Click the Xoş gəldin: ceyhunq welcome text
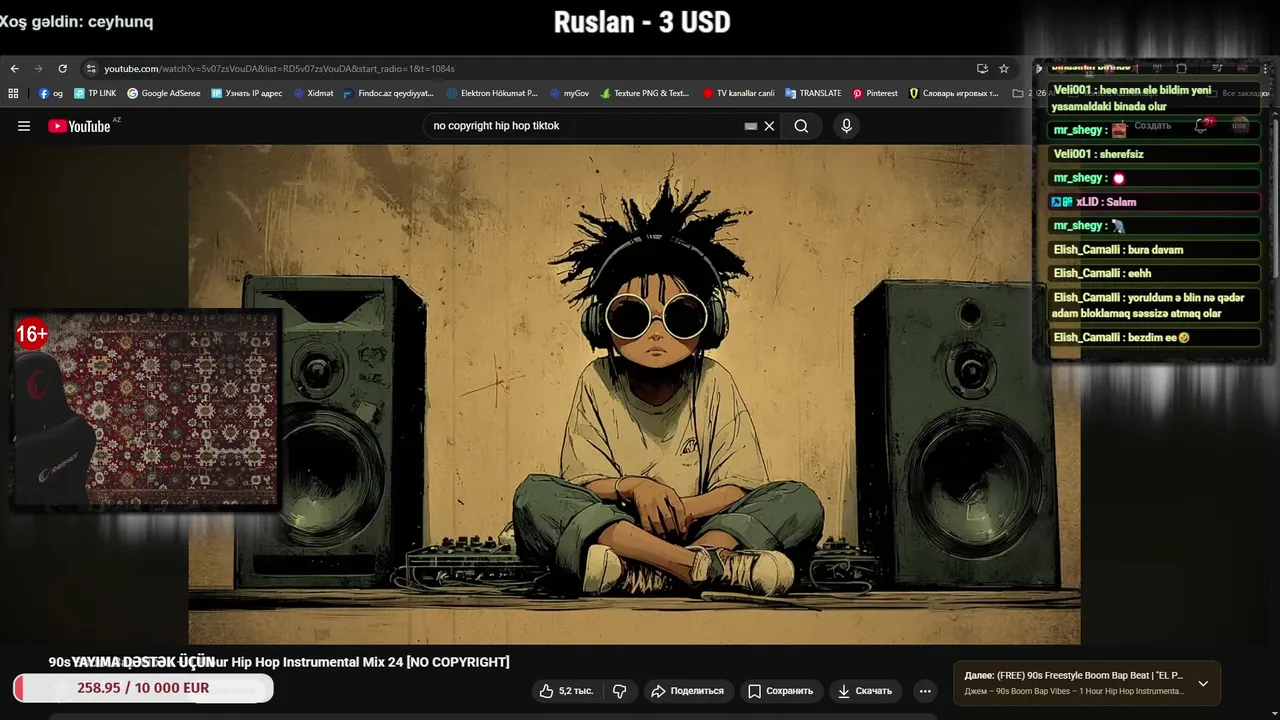 pyautogui.click(x=77, y=21)
